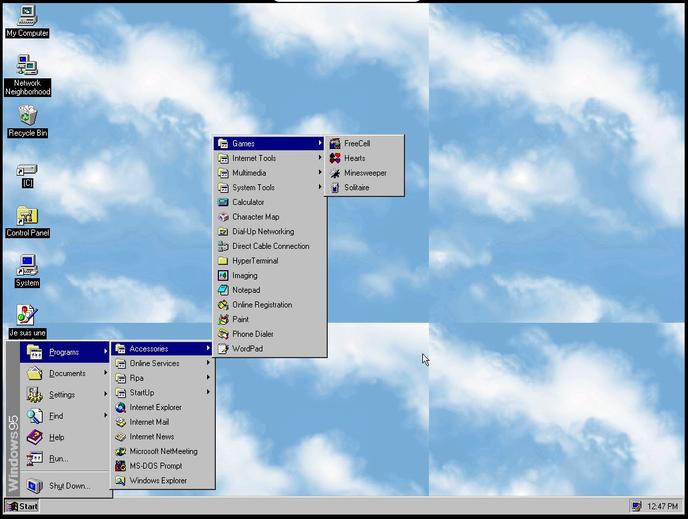Launch Hearts from the Games menu

coord(364,158)
